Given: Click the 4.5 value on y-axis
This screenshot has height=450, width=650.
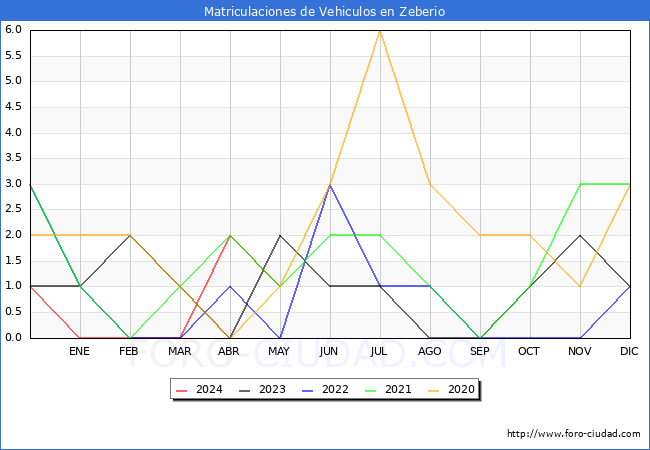Looking at the screenshot, I should point(13,106).
